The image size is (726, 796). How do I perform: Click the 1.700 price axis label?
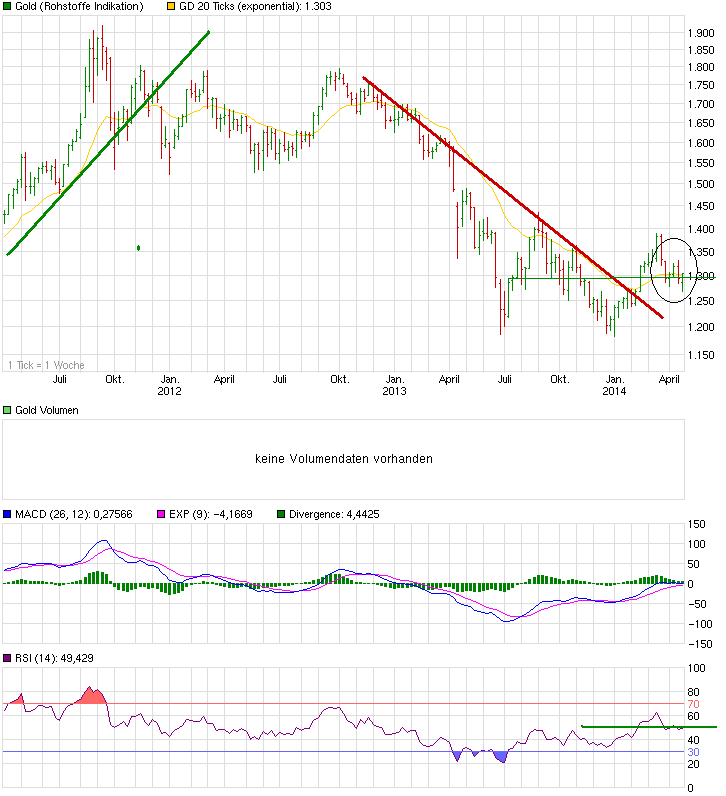(x=701, y=104)
